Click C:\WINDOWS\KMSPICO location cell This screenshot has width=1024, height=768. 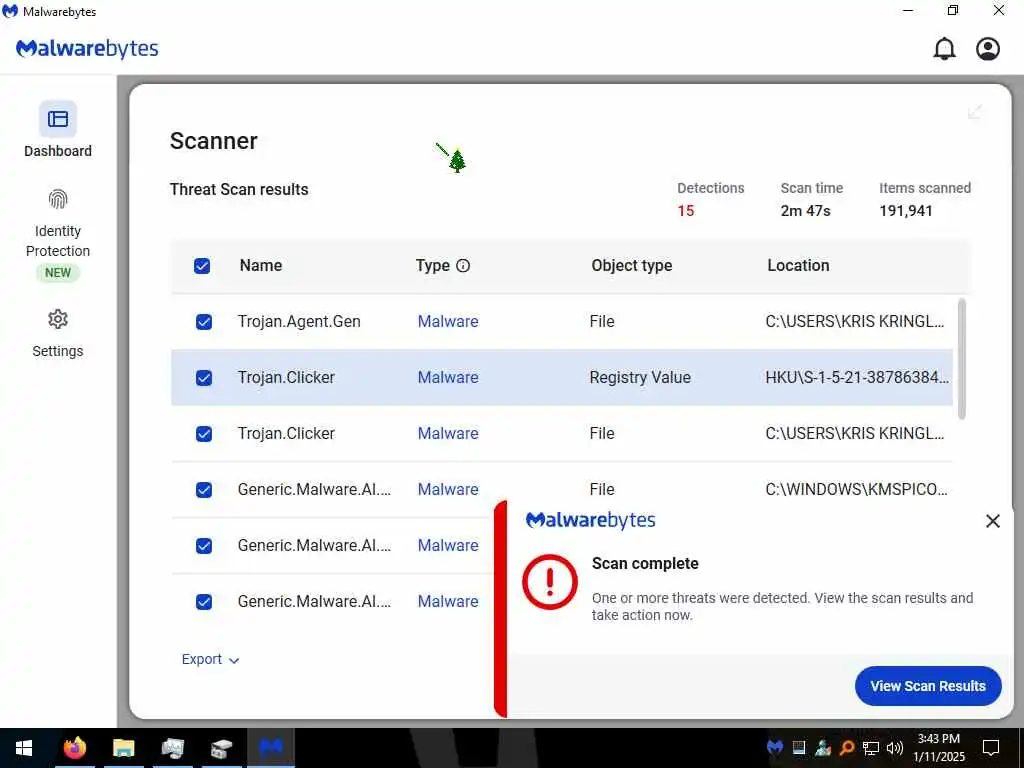point(856,490)
